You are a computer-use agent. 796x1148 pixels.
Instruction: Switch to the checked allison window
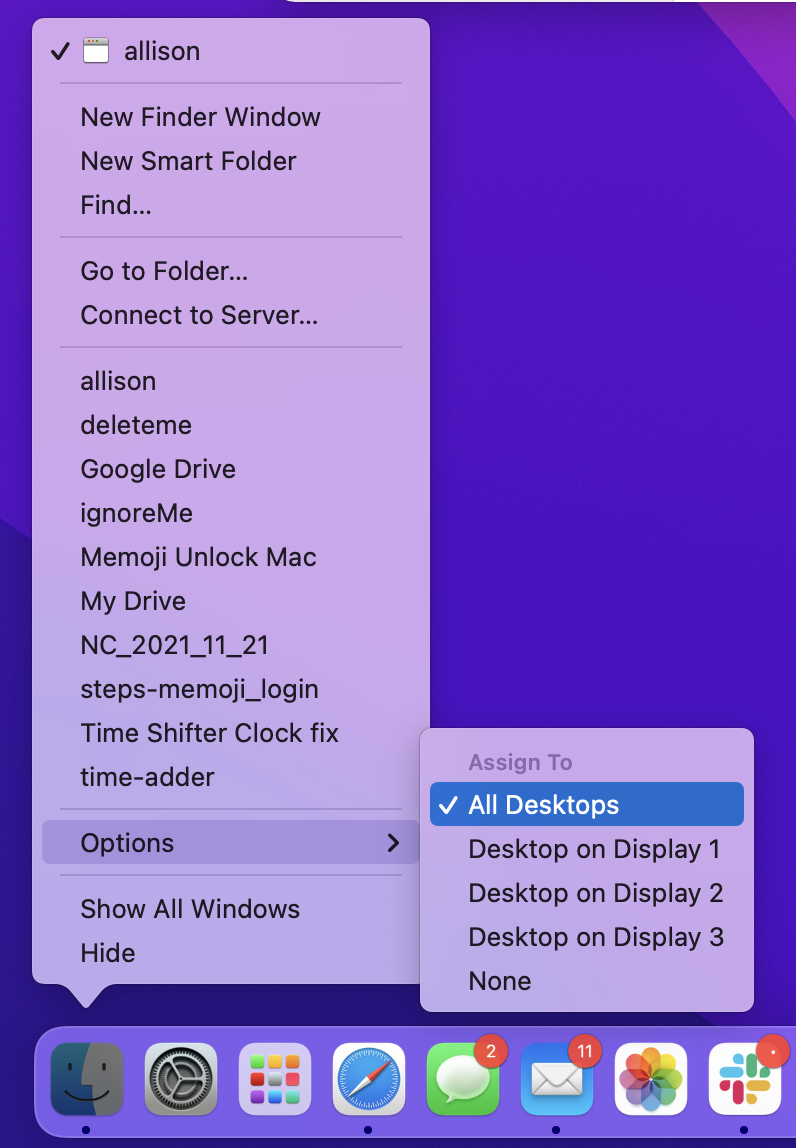click(x=161, y=51)
